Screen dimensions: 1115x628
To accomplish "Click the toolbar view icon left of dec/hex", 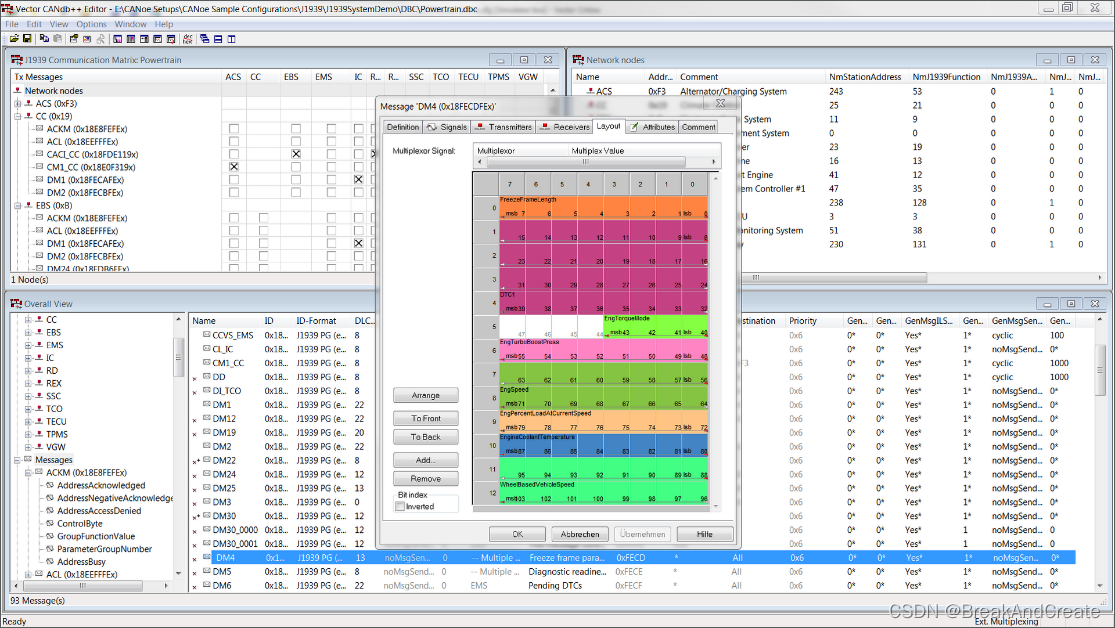I will [171, 39].
